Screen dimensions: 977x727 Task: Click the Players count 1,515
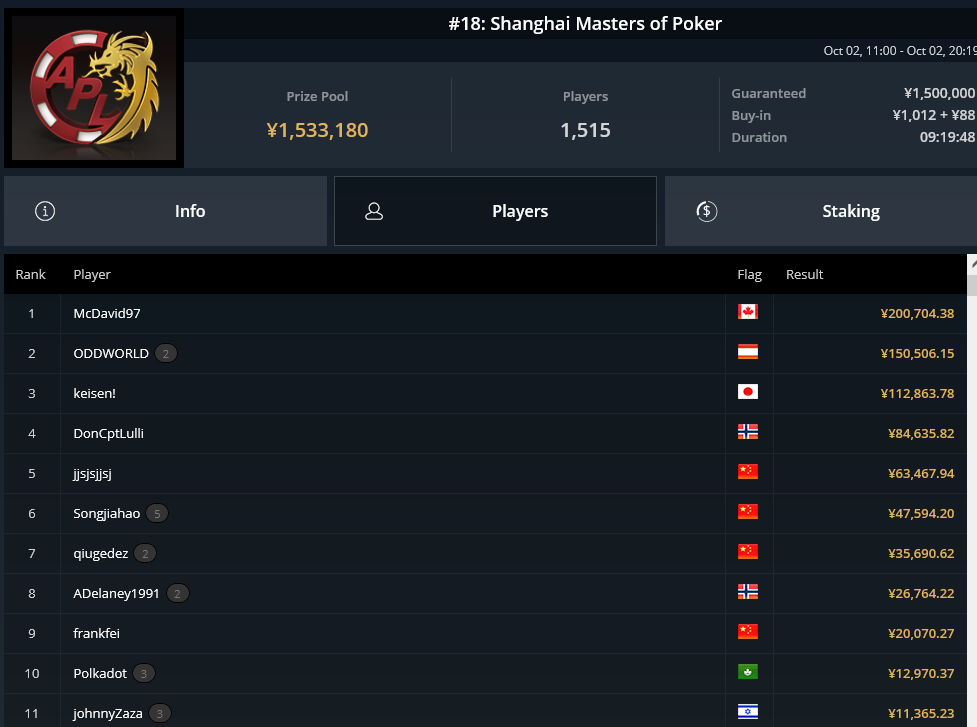(x=585, y=130)
